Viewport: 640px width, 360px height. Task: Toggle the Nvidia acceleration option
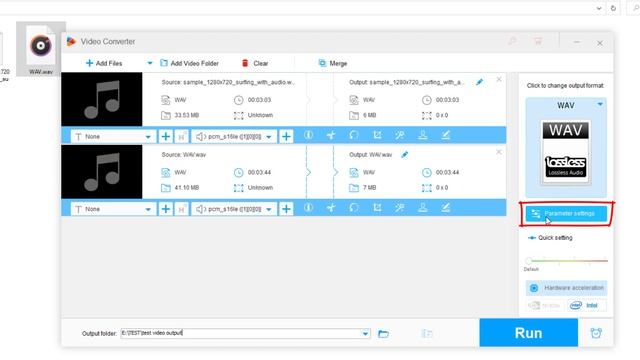click(545, 305)
